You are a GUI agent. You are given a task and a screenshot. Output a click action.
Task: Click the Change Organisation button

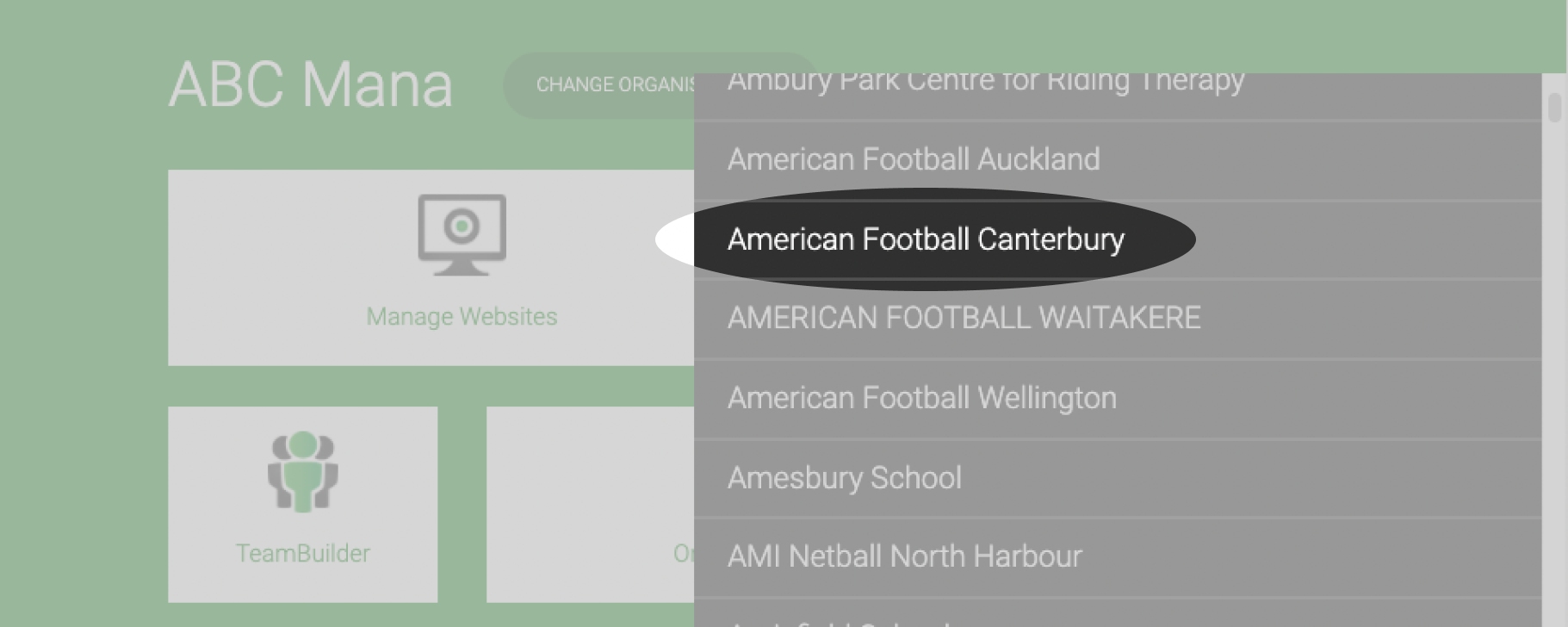click(599, 85)
